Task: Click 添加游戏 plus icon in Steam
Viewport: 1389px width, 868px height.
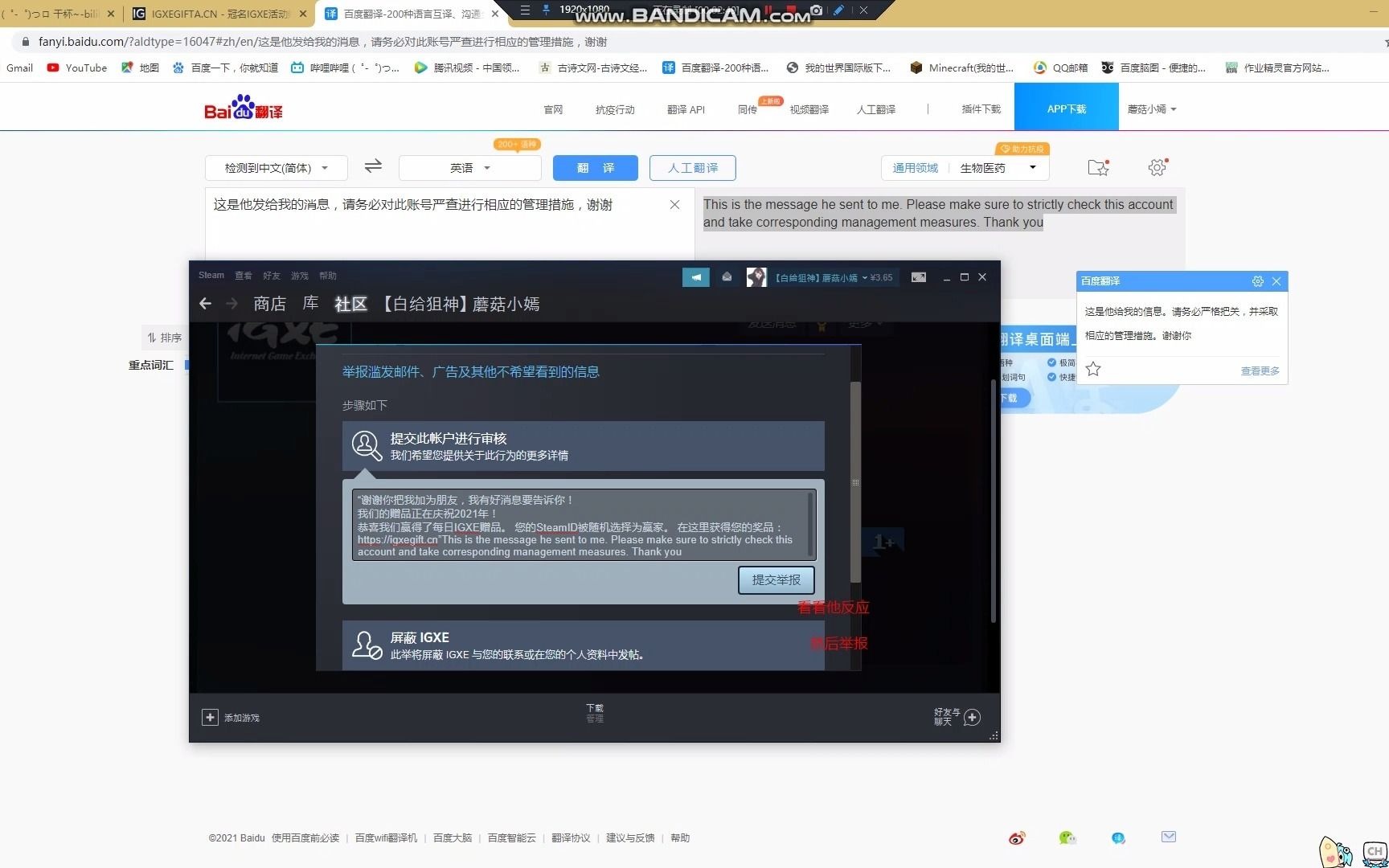Action: [x=210, y=717]
